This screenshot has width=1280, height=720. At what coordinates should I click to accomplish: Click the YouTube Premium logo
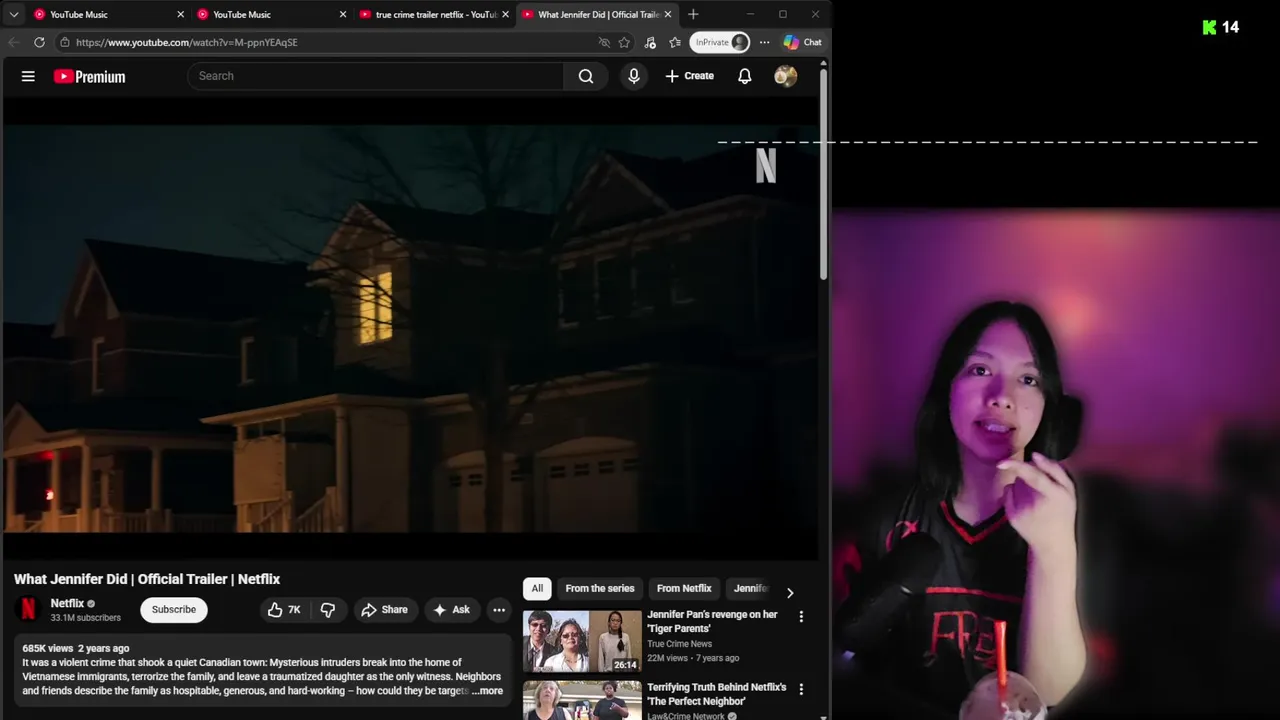(90, 76)
